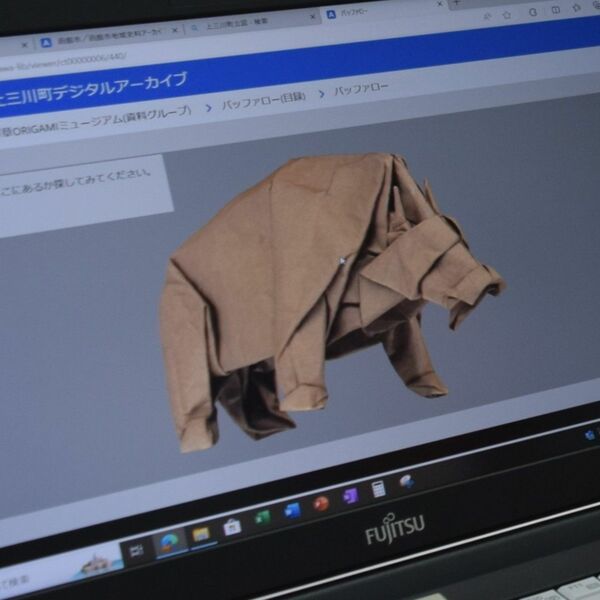The width and height of the screenshot is (600, 600).
Task: Click the final バッファロー breadcrumb
Action: (361, 90)
